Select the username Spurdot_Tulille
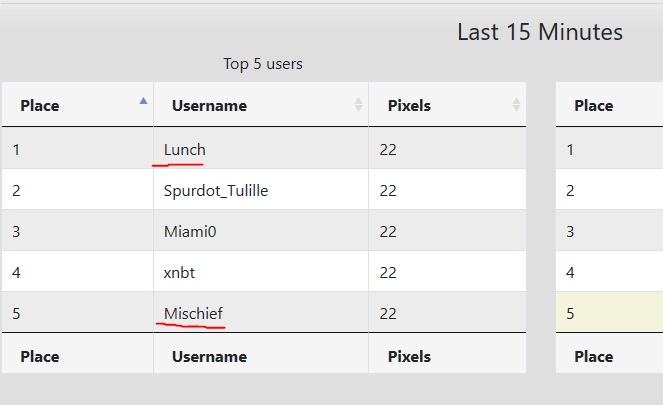 (x=216, y=190)
